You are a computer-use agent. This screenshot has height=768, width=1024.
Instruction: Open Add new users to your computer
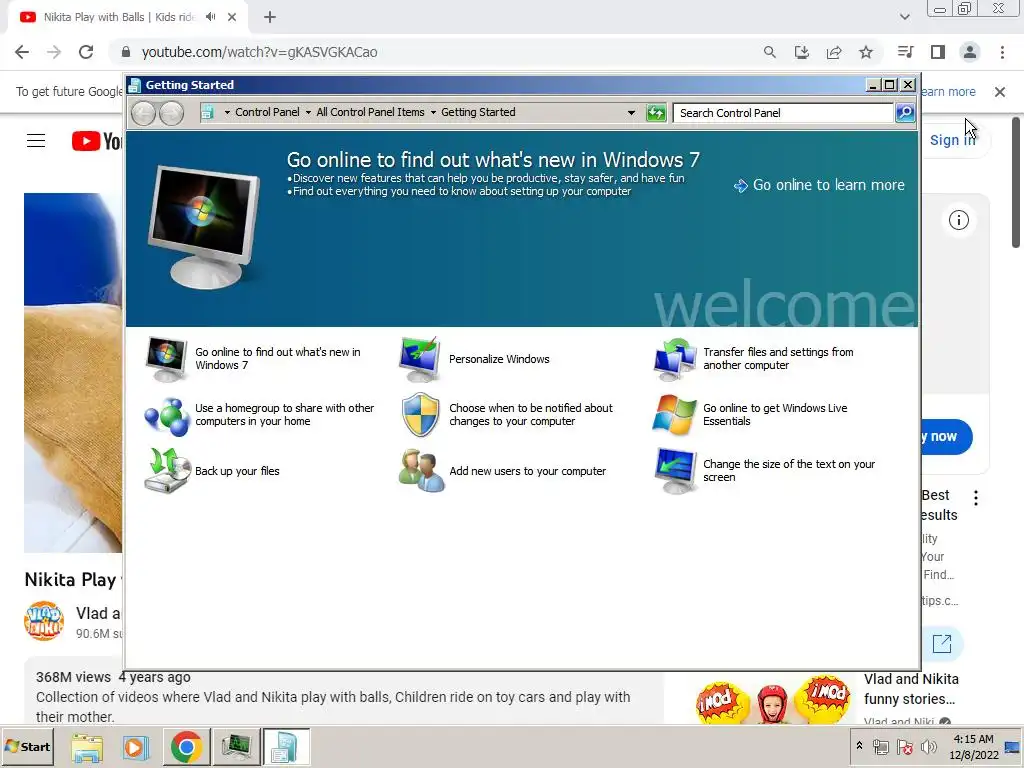pos(528,471)
